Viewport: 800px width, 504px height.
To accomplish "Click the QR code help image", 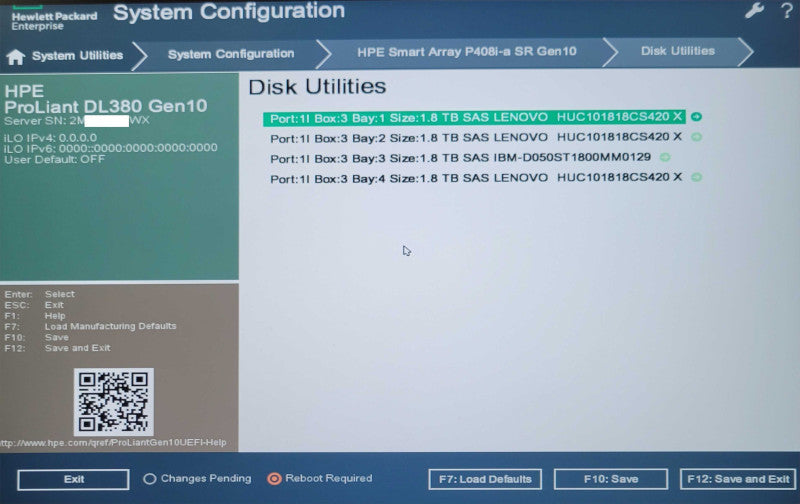I will coord(113,402).
